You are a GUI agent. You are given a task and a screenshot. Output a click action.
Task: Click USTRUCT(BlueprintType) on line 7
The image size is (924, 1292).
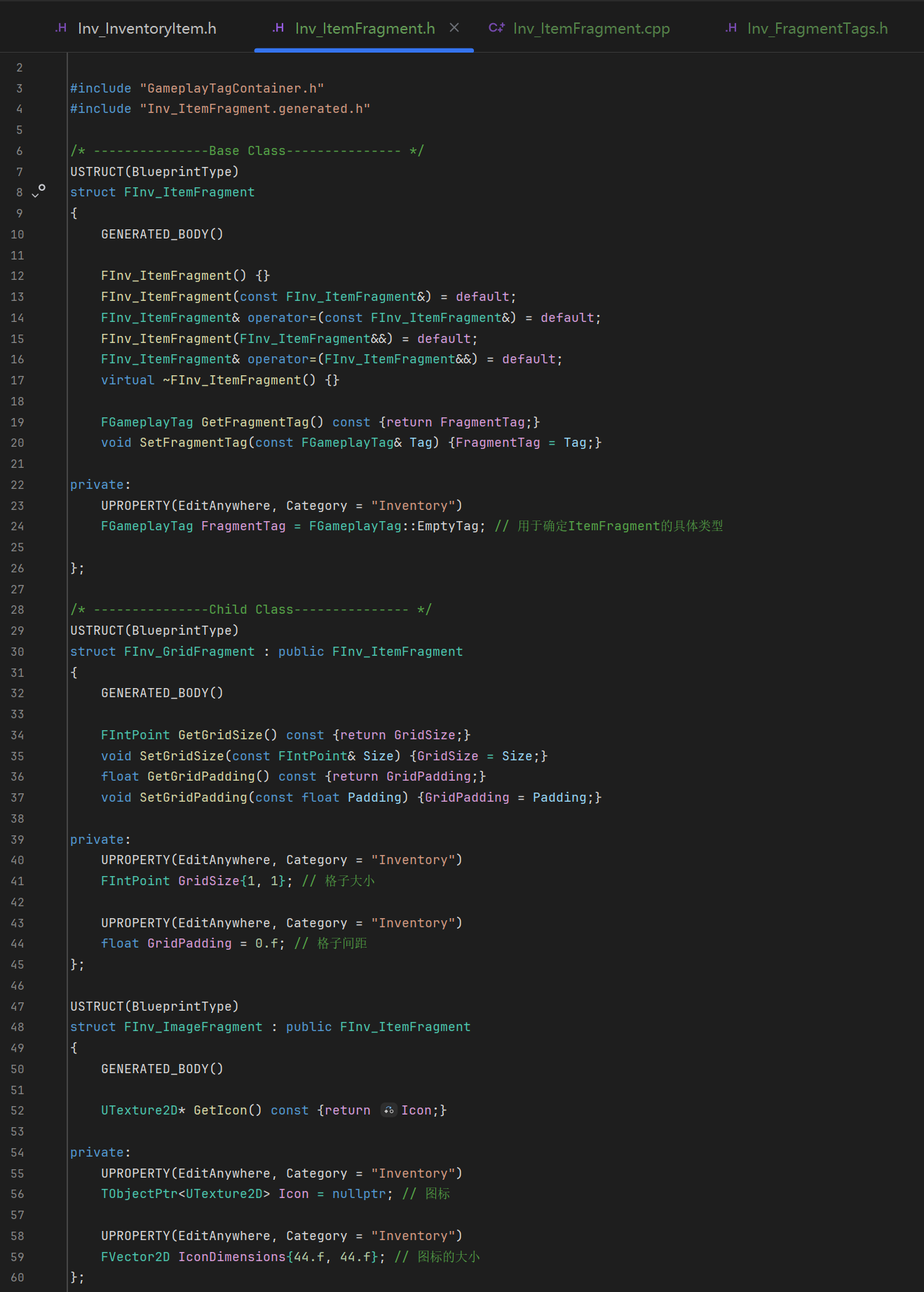[155, 172]
